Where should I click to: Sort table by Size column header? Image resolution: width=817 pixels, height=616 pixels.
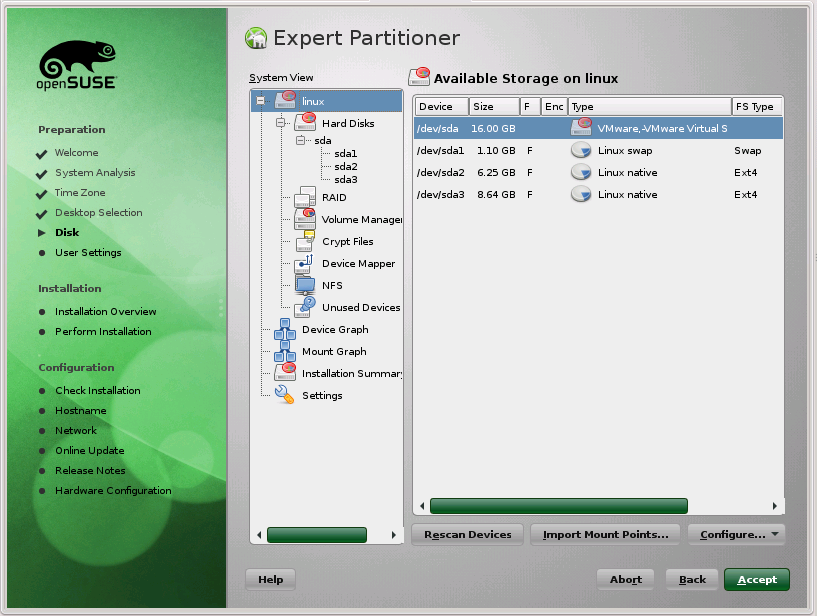[494, 106]
